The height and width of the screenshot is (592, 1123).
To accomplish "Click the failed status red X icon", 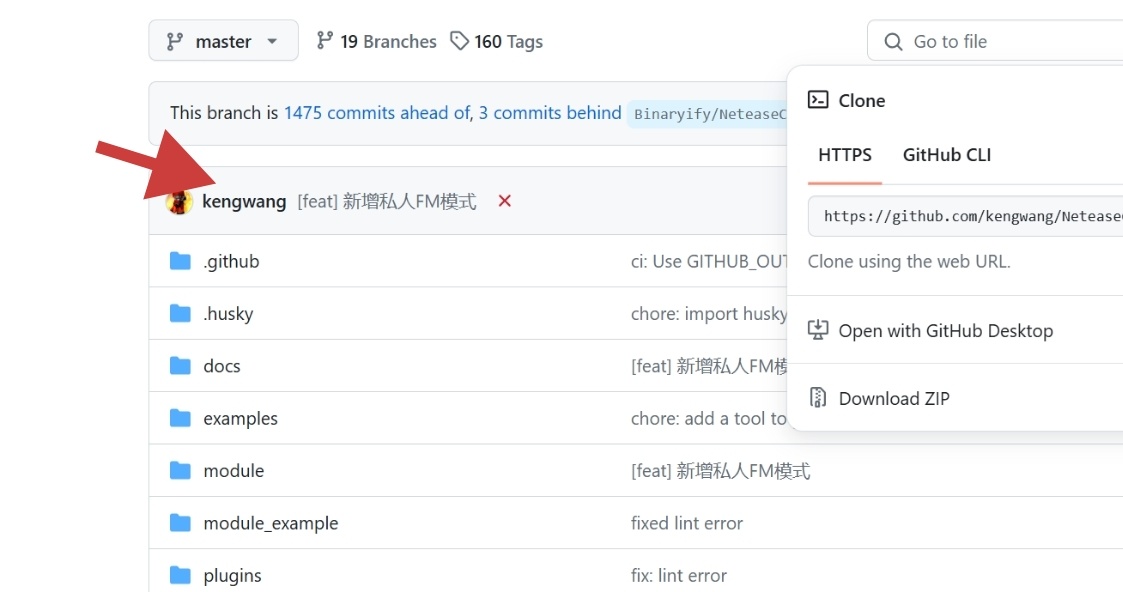I will (505, 202).
